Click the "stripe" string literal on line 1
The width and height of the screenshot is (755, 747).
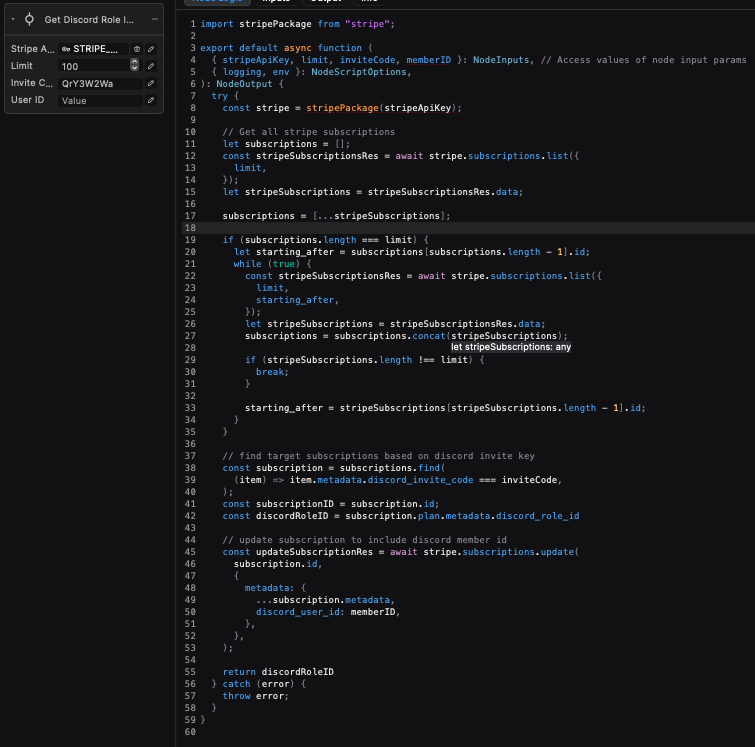pos(368,24)
